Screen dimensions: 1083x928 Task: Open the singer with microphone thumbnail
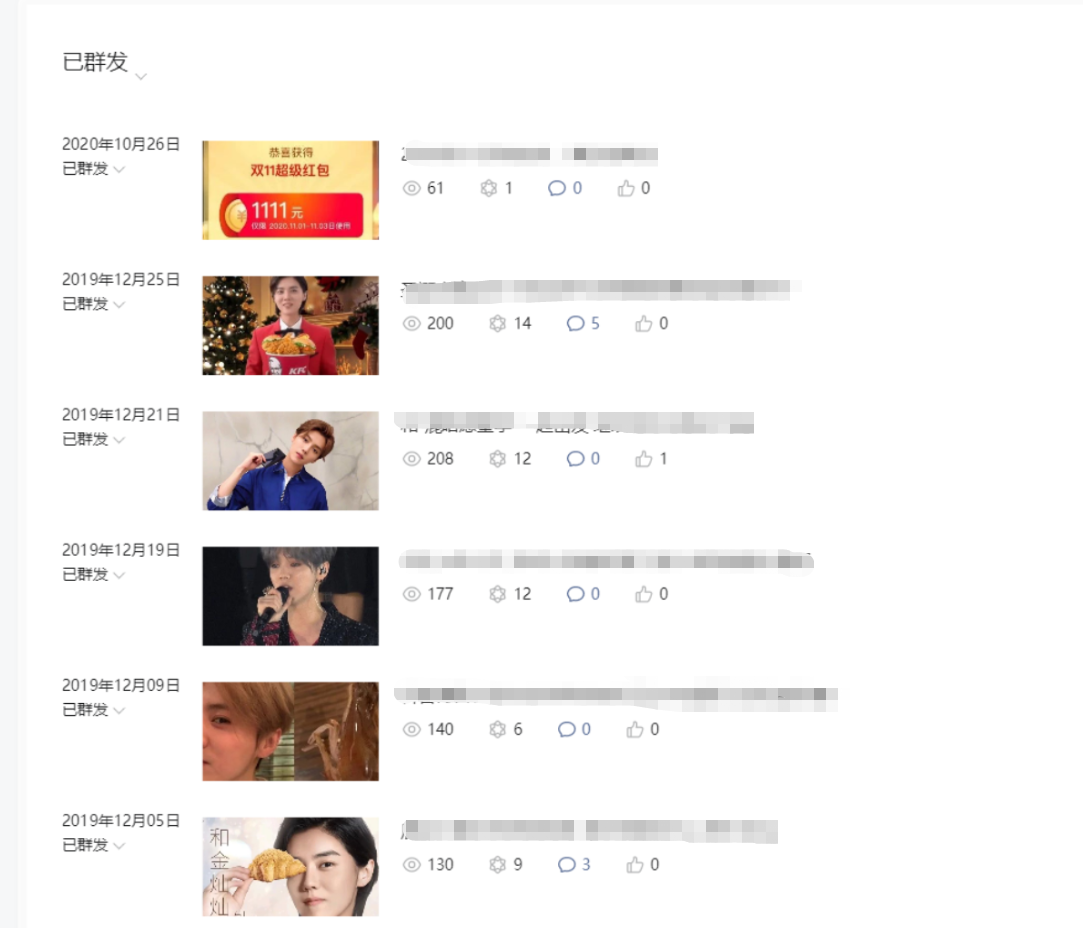click(290, 596)
